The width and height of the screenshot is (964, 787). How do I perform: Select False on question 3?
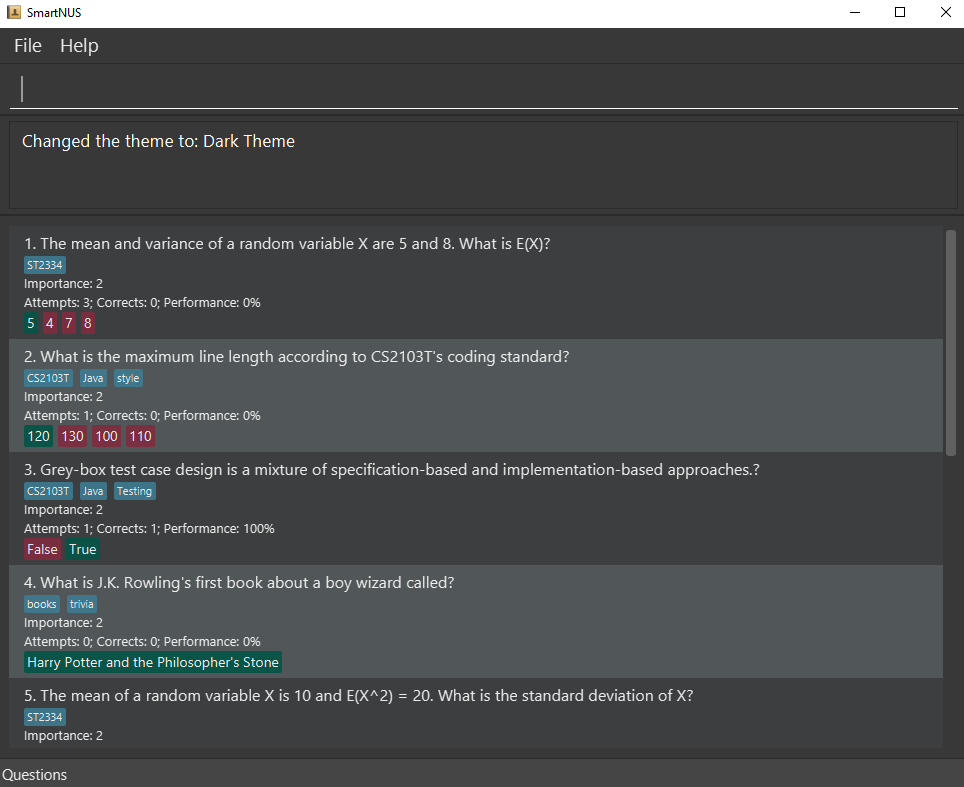tap(42, 549)
